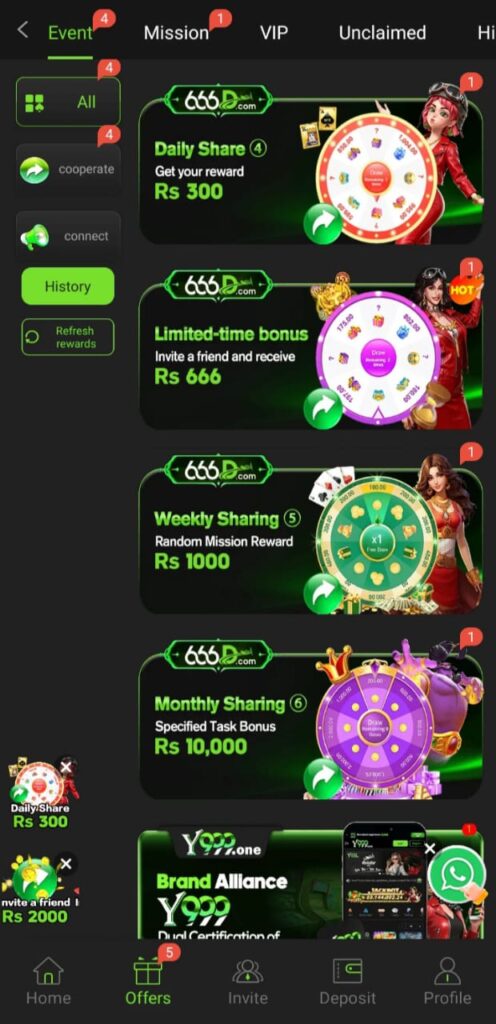This screenshot has height=1024, width=496.
Task: Open the Unclaimed tab
Action: 382,33
